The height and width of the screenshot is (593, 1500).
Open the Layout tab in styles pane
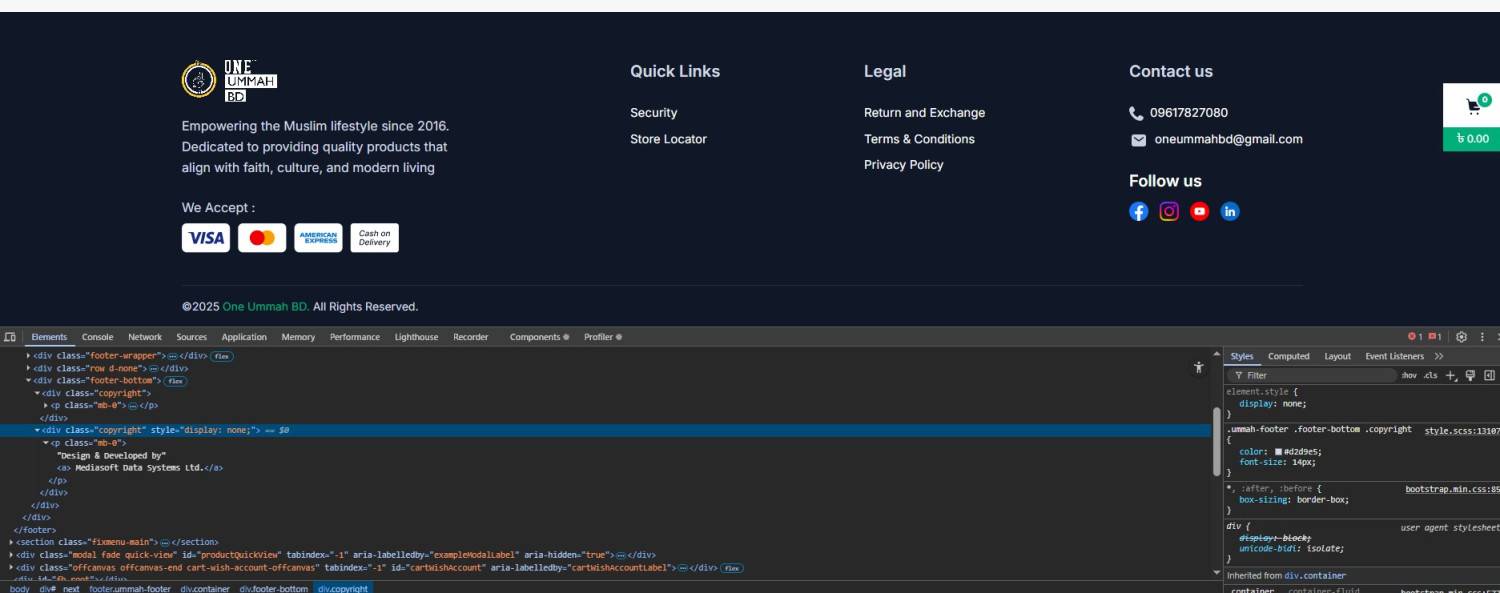1338,356
